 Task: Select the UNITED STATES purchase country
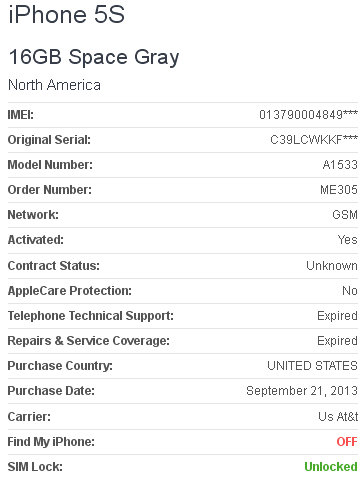pyautogui.click(x=312, y=366)
